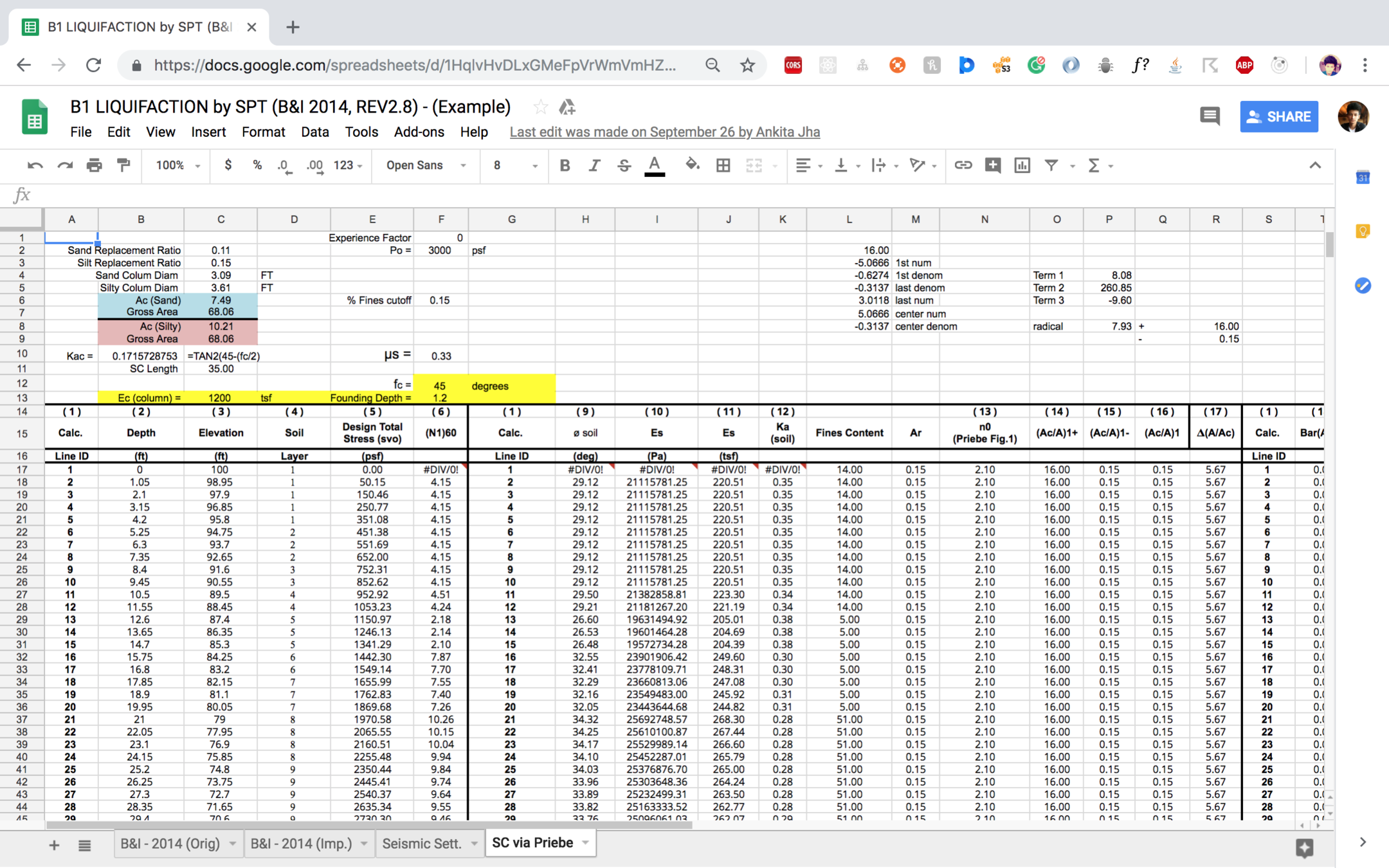Open the Borders grid icon
Screen dimensions: 1389x868
(x=723, y=166)
